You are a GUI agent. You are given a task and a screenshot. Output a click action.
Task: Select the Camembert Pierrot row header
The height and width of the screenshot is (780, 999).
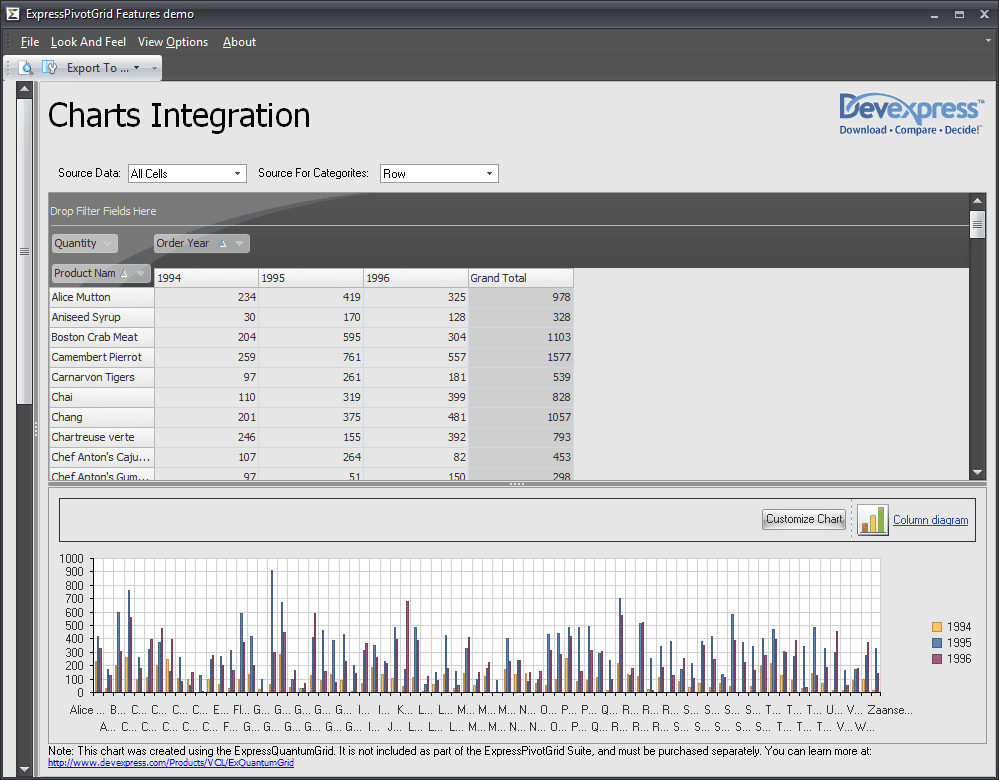click(102, 358)
